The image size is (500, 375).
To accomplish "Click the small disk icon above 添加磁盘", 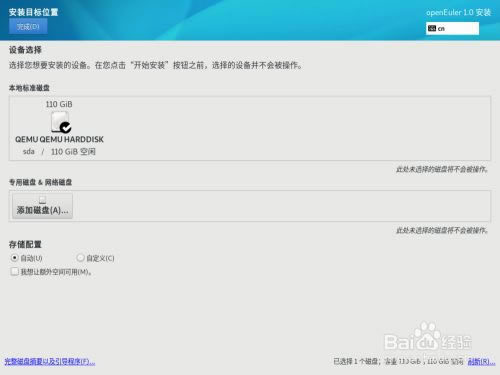I will click(42, 200).
